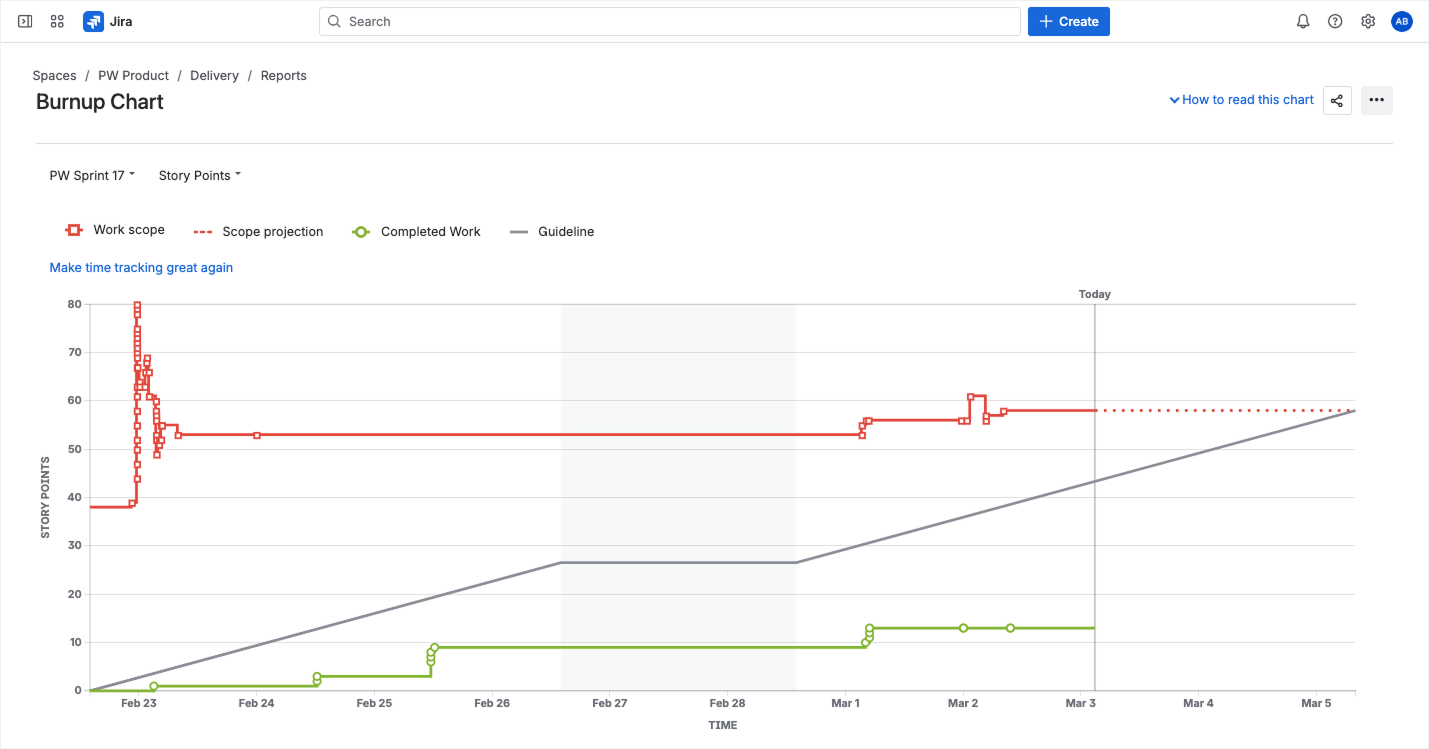Open the help question mark icon
This screenshot has width=1429, height=749.
[x=1335, y=21]
